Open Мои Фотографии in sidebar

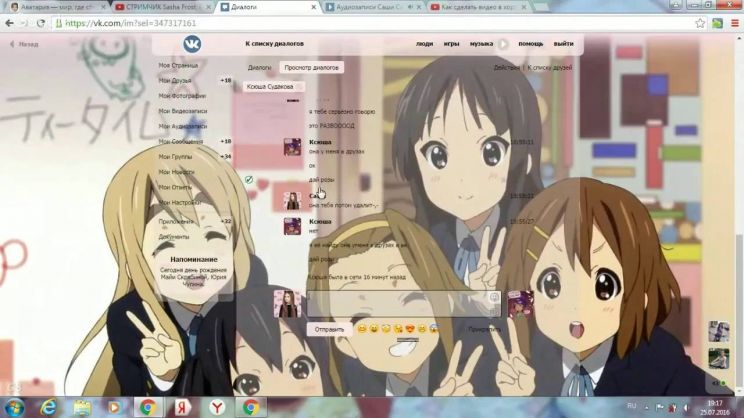click(182, 96)
